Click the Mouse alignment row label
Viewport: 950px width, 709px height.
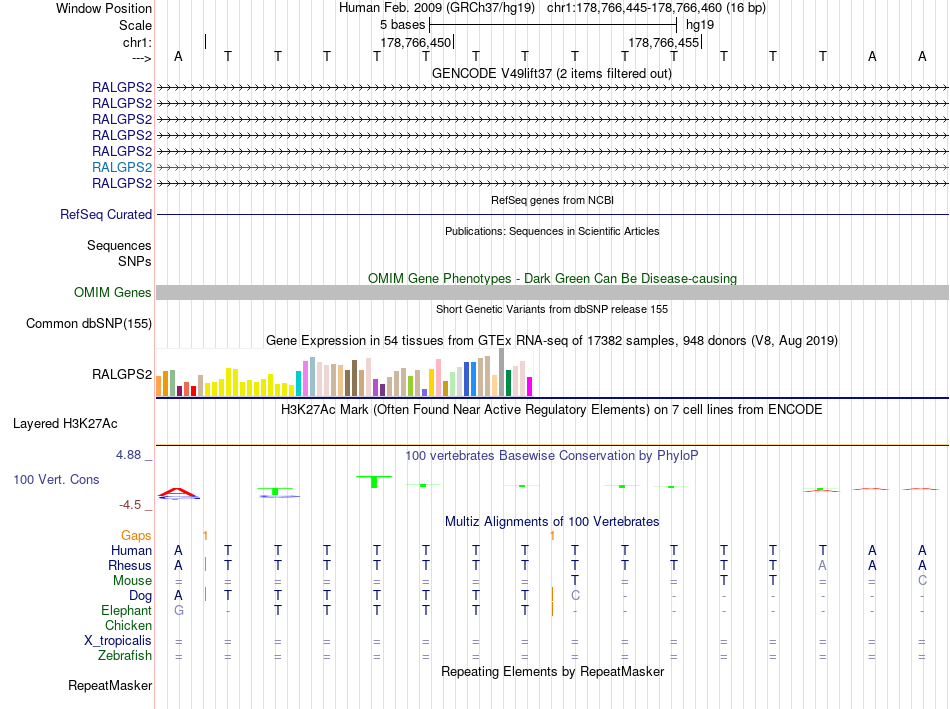(132, 581)
